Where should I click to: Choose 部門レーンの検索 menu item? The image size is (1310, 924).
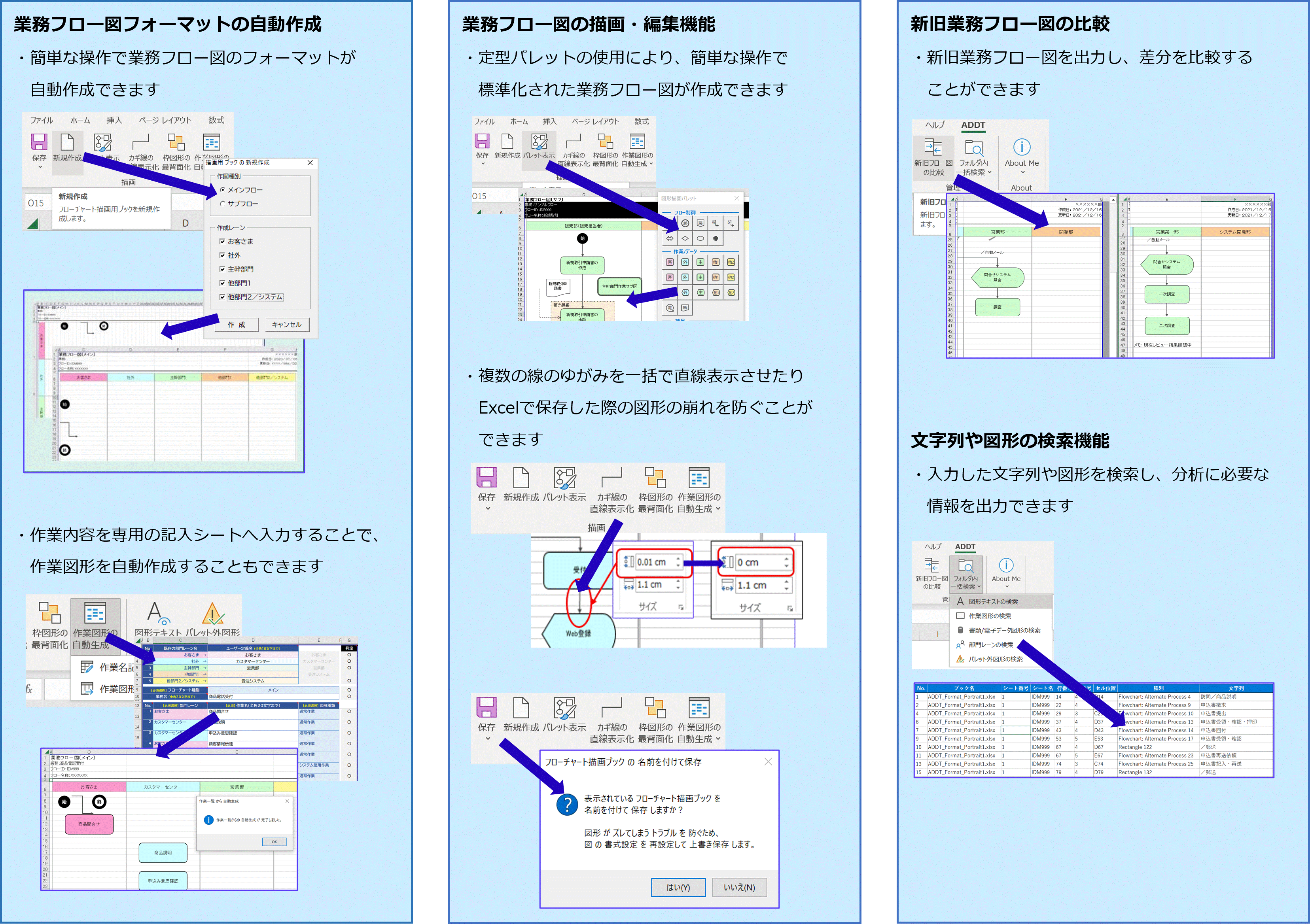click(x=1001, y=644)
